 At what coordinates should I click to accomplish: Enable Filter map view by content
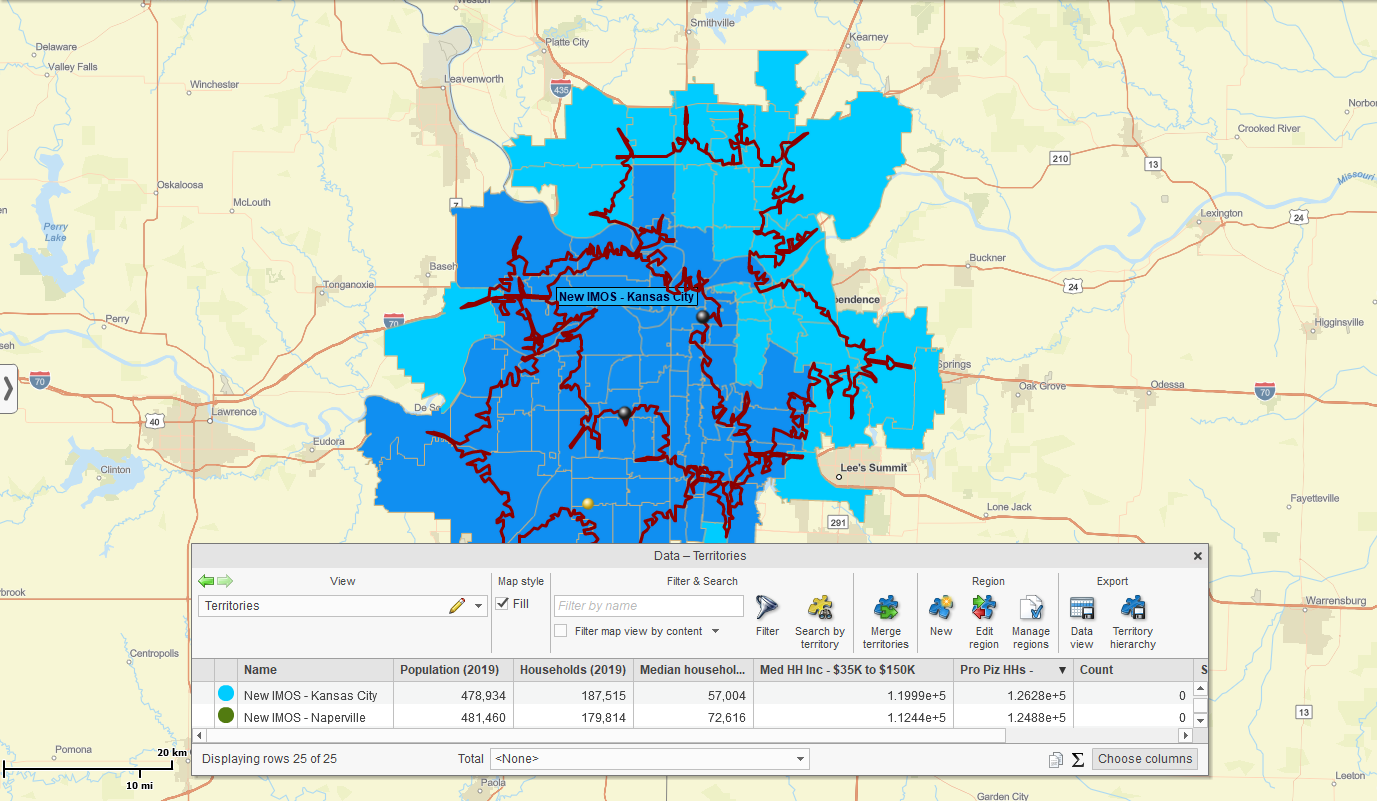[562, 629]
